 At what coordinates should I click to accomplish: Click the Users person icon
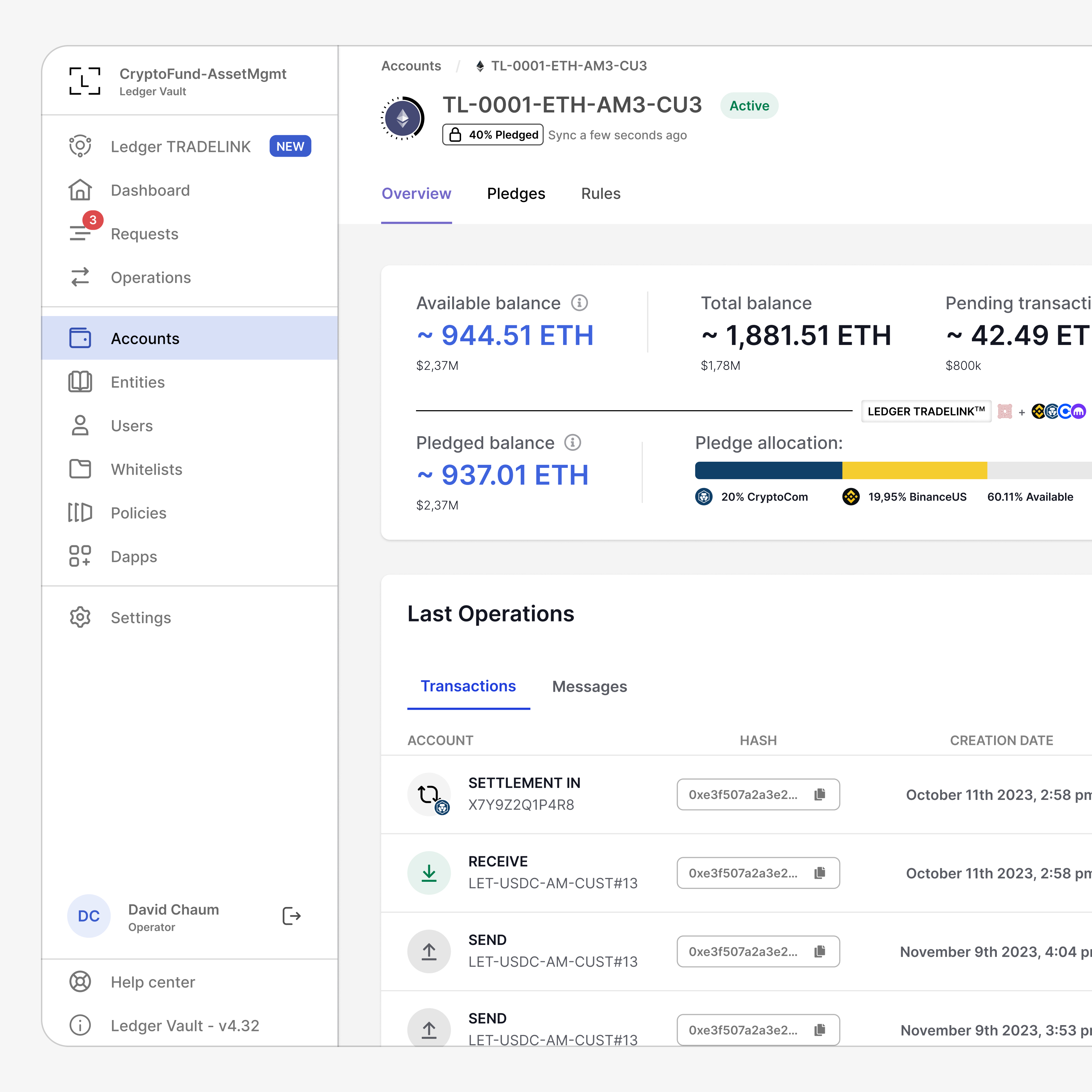pyautogui.click(x=80, y=425)
